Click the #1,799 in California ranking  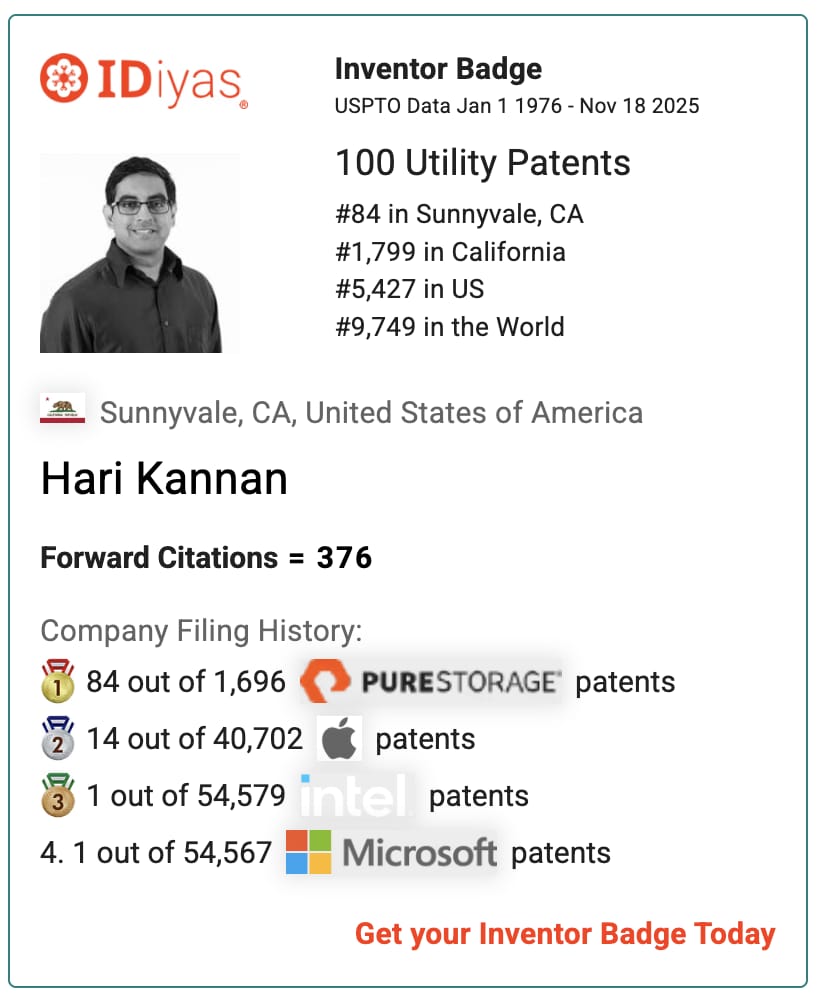click(450, 252)
